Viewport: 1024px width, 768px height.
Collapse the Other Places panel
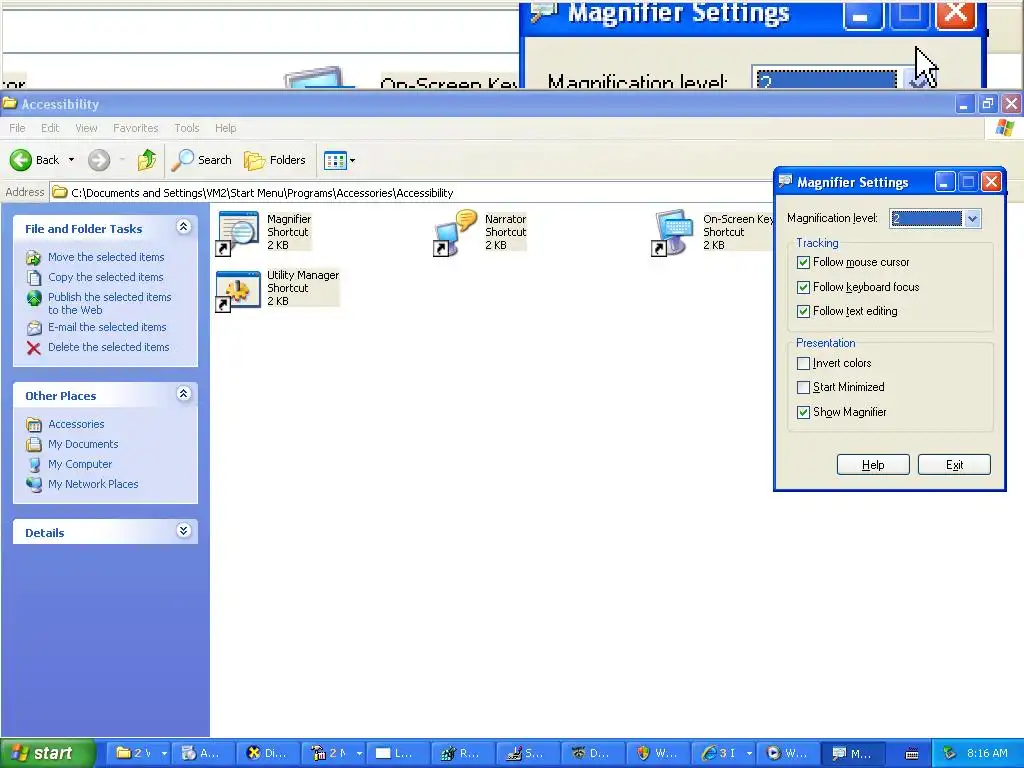click(184, 394)
